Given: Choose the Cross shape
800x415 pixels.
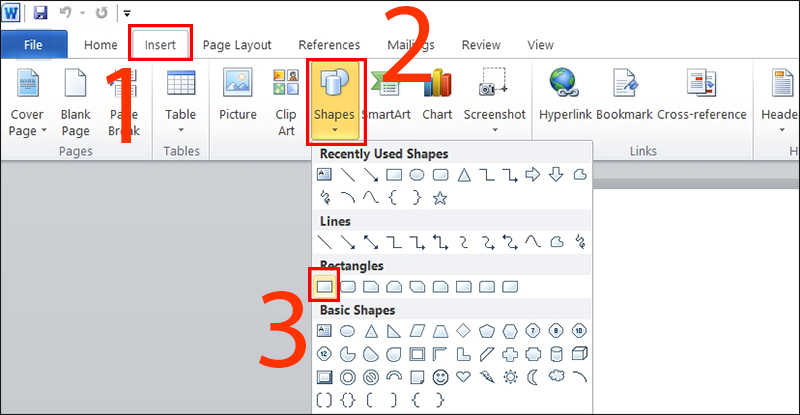Looking at the screenshot, I should (510, 354).
